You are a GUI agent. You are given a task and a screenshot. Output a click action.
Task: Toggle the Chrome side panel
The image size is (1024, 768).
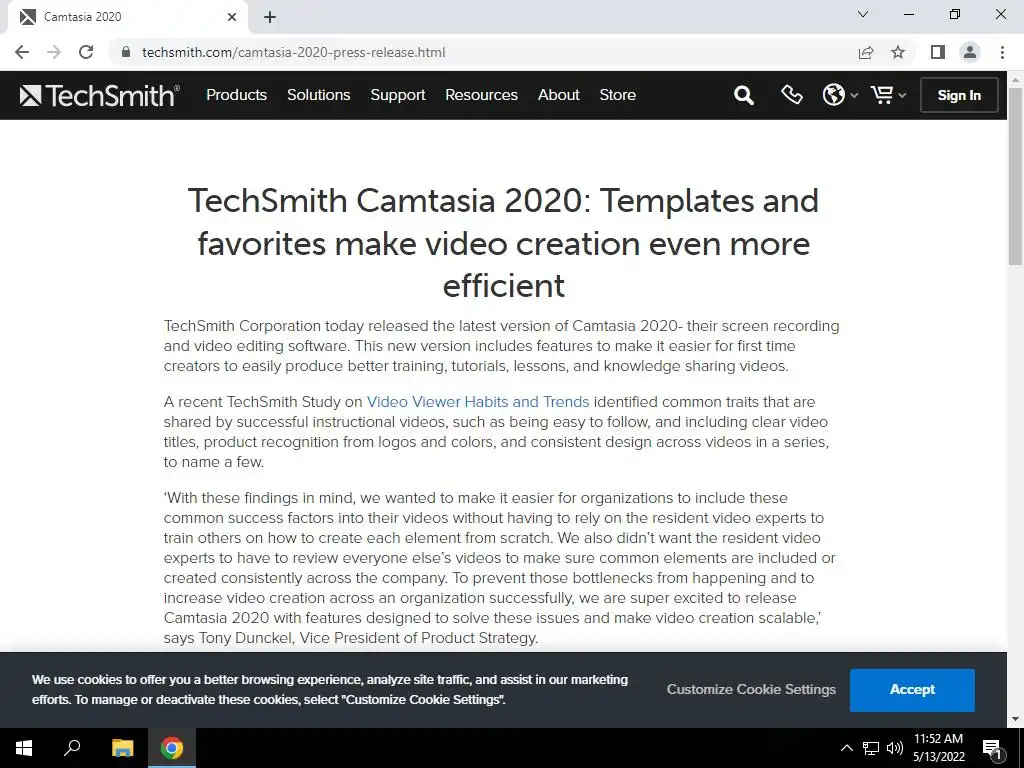pyautogui.click(x=938, y=52)
